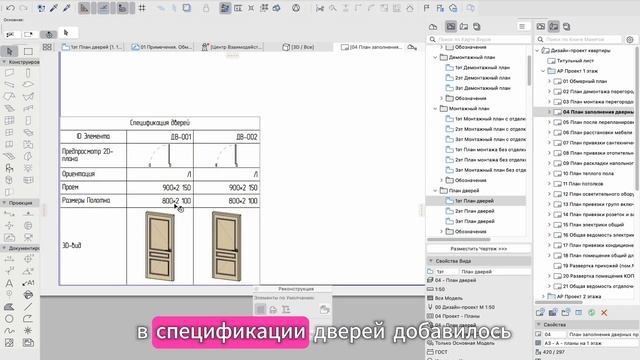Click the Undo arrow in the toolbar
The width and height of the screenshot is (640, 360).
pos(11,8)
